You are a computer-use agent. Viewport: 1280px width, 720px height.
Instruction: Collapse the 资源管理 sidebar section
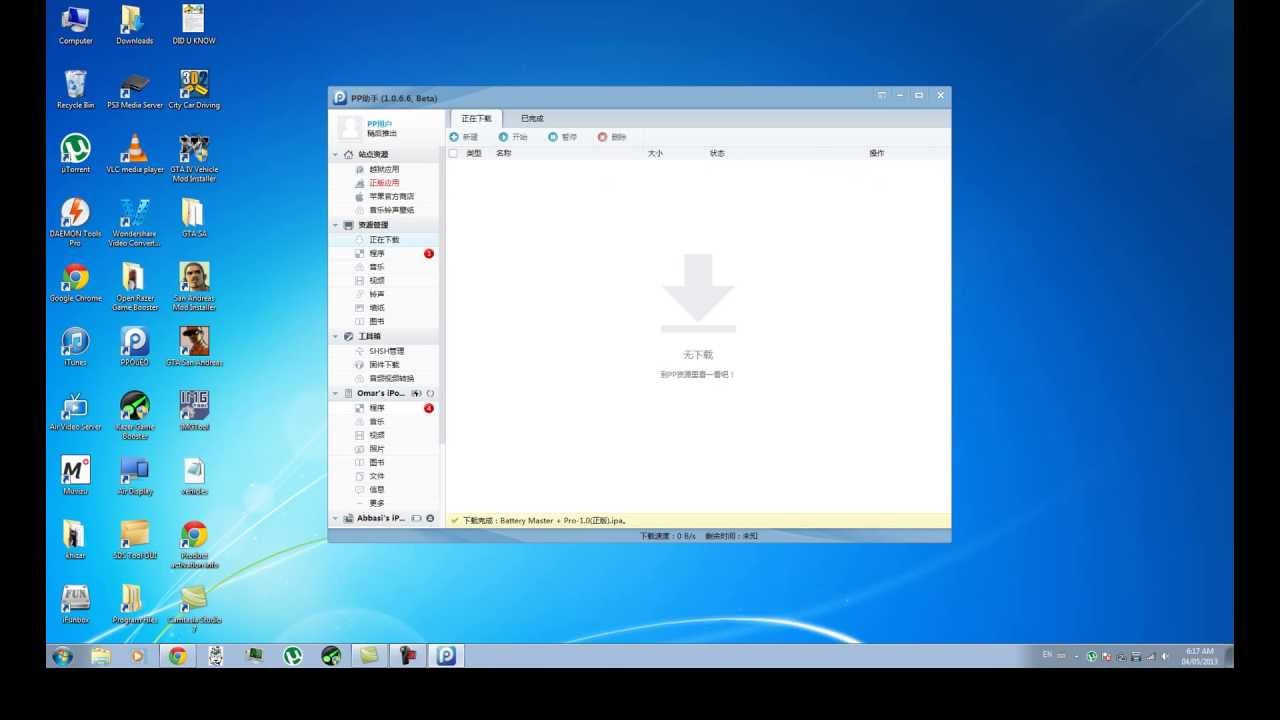click(x=335, y=226)
